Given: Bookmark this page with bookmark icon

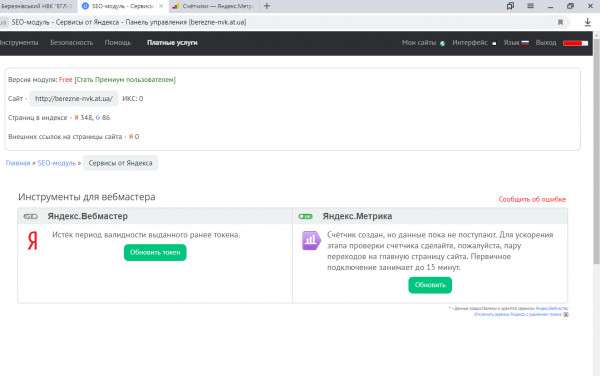Looking at the screenshot, I should coord(560,22).
